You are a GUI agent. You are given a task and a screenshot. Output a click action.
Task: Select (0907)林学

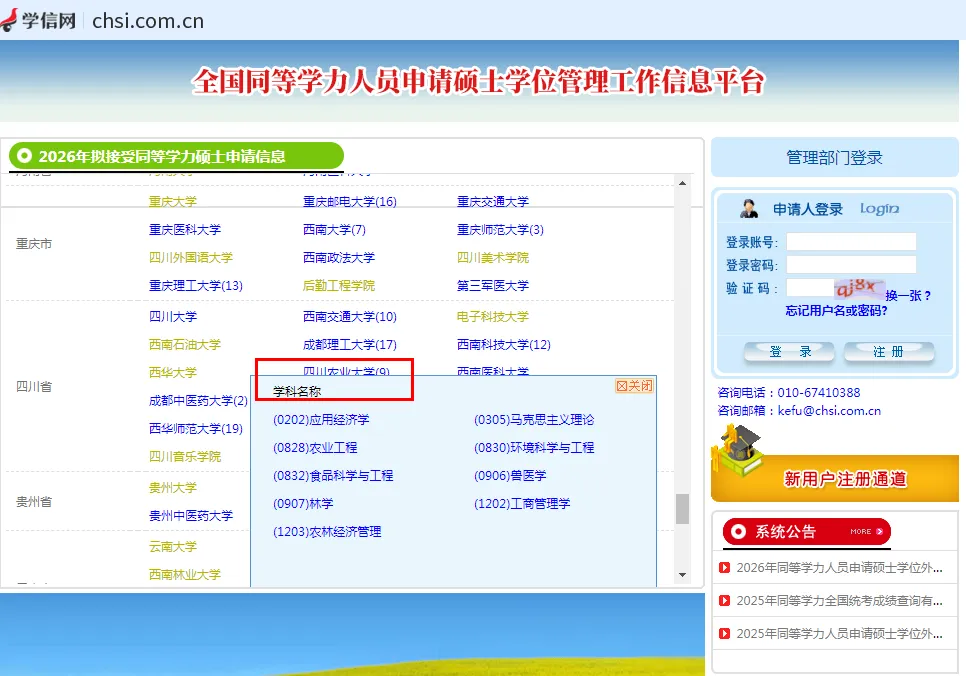pos(303,503)
